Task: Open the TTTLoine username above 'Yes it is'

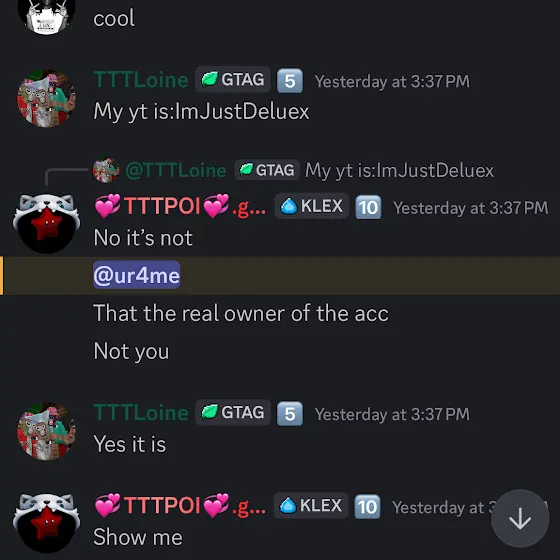Action: click(x=141, y=412)
